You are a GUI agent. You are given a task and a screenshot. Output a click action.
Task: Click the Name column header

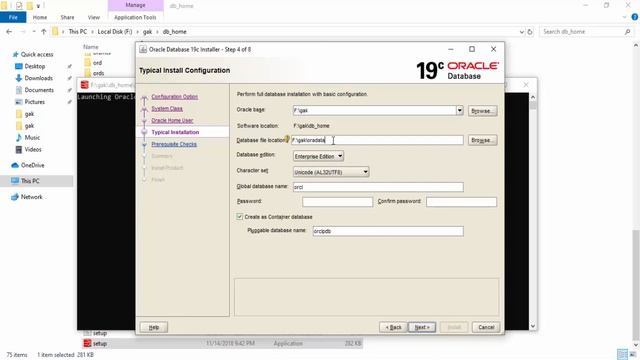point(91,47)
